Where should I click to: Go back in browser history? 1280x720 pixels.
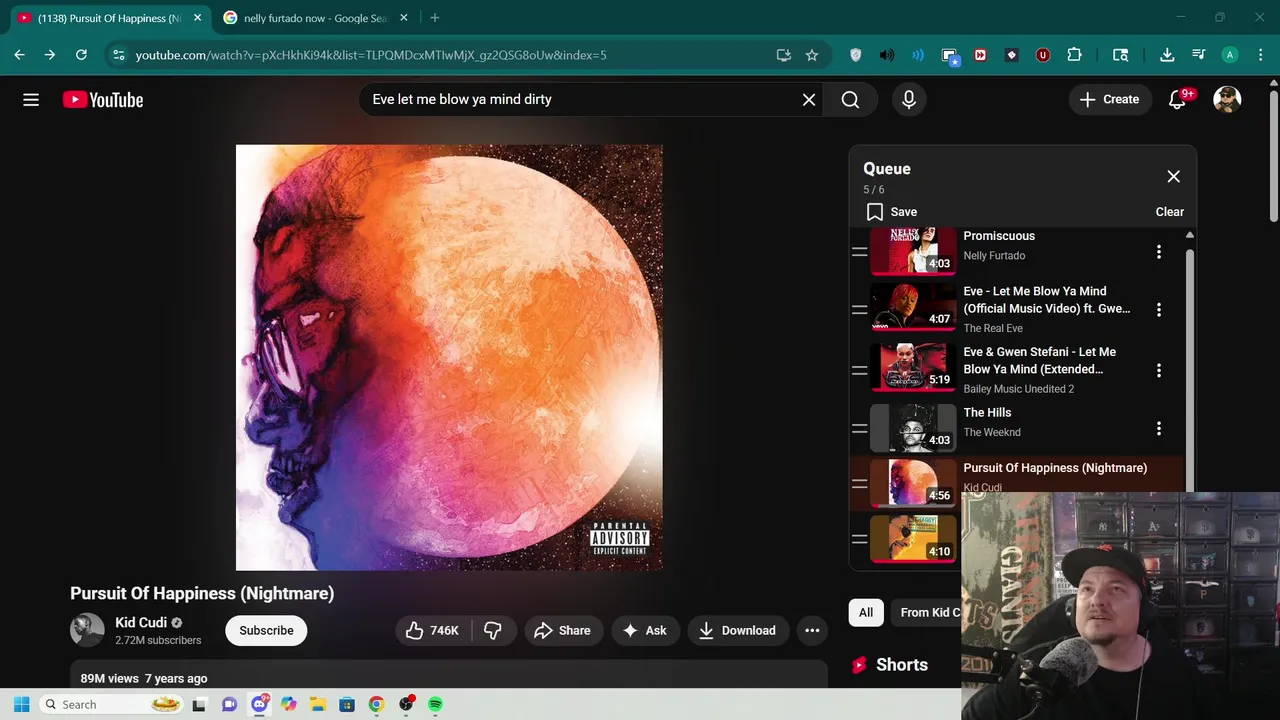[20, 55]
